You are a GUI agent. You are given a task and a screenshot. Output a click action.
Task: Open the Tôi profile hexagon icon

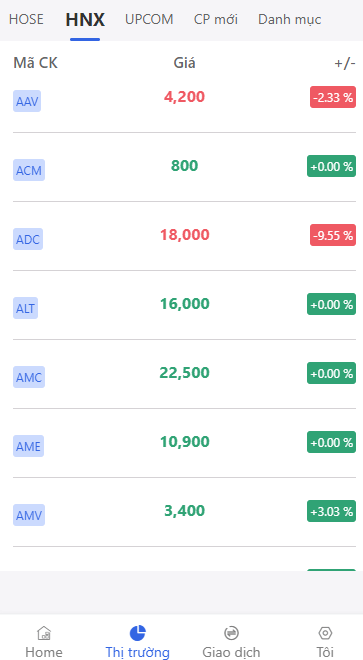325,633
